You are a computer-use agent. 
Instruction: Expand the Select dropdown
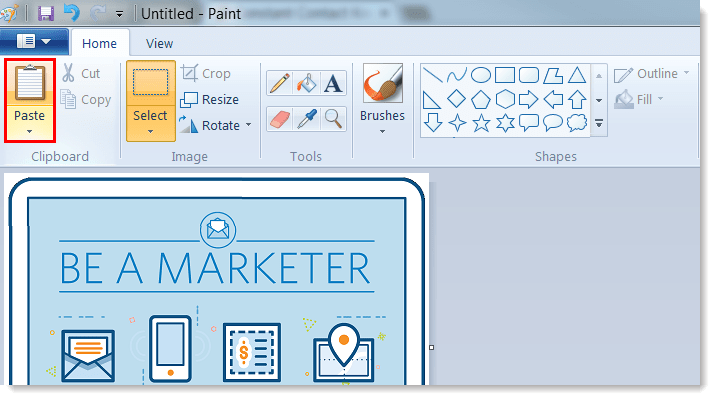point(150,132)
